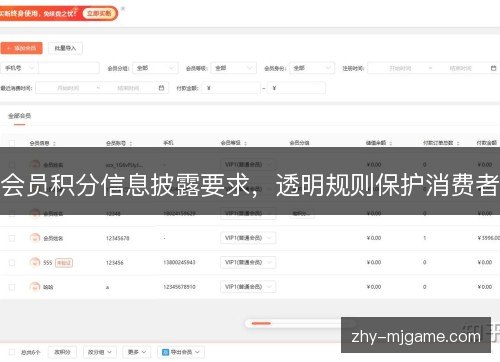
Task: Click the blue export icon beside 导出会员
Action: [165, 352]
